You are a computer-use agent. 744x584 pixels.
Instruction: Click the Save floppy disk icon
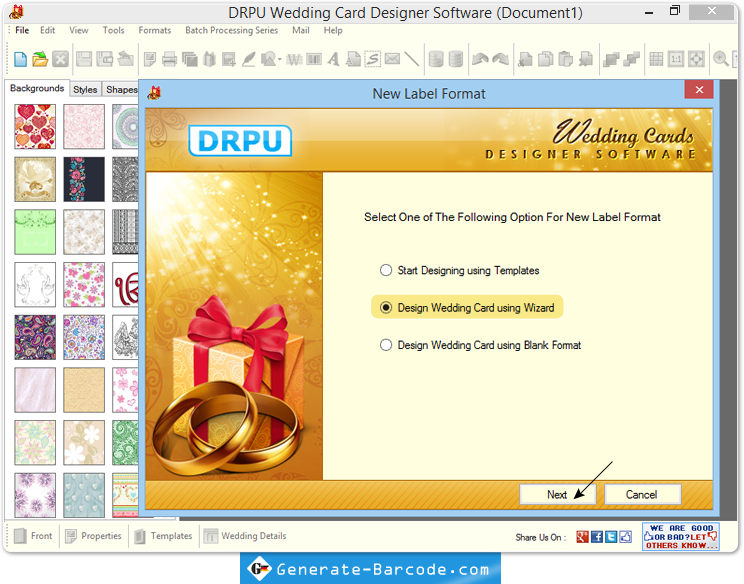coord(84,59)
